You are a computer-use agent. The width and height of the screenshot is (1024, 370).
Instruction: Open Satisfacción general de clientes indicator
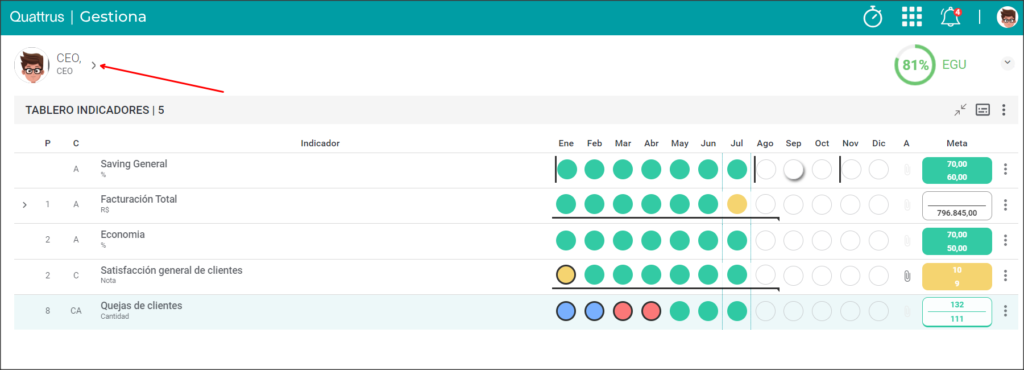[172, 270]
